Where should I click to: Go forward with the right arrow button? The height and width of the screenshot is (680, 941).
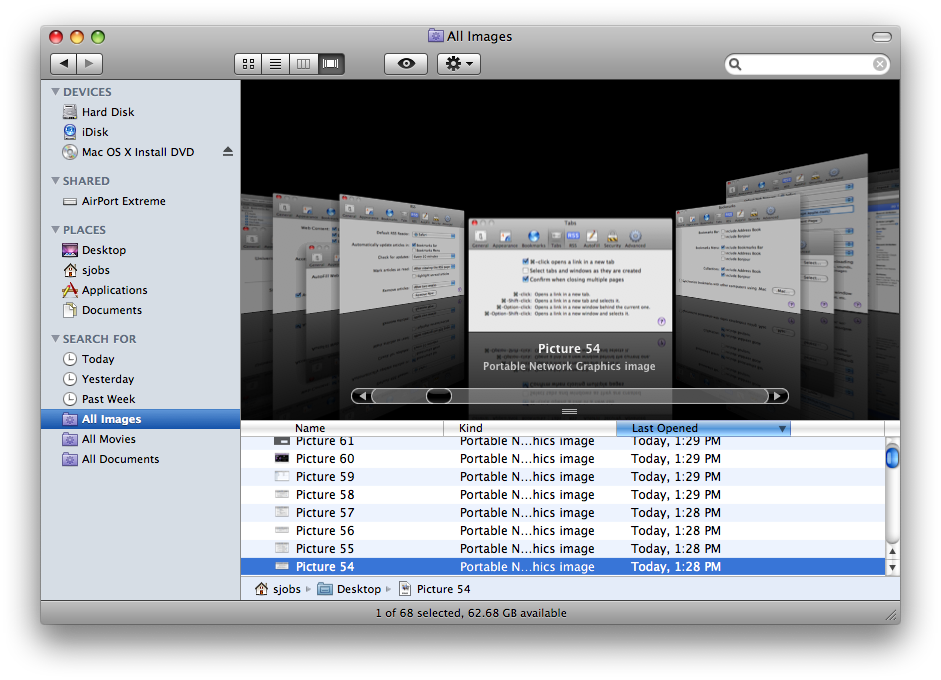point(89,63)
